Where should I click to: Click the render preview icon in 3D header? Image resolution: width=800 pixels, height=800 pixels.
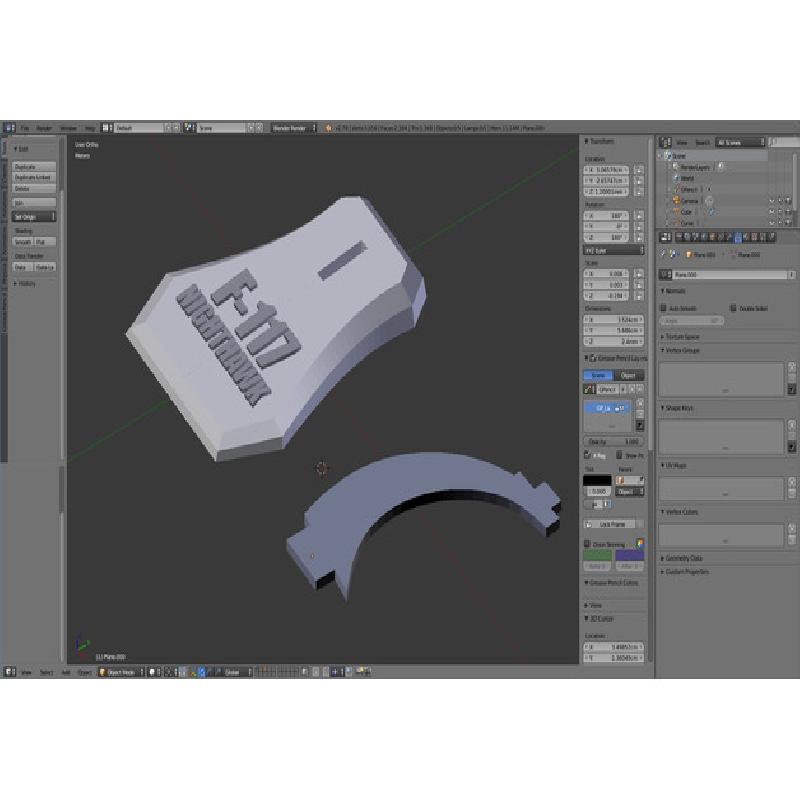click(363, 672)
